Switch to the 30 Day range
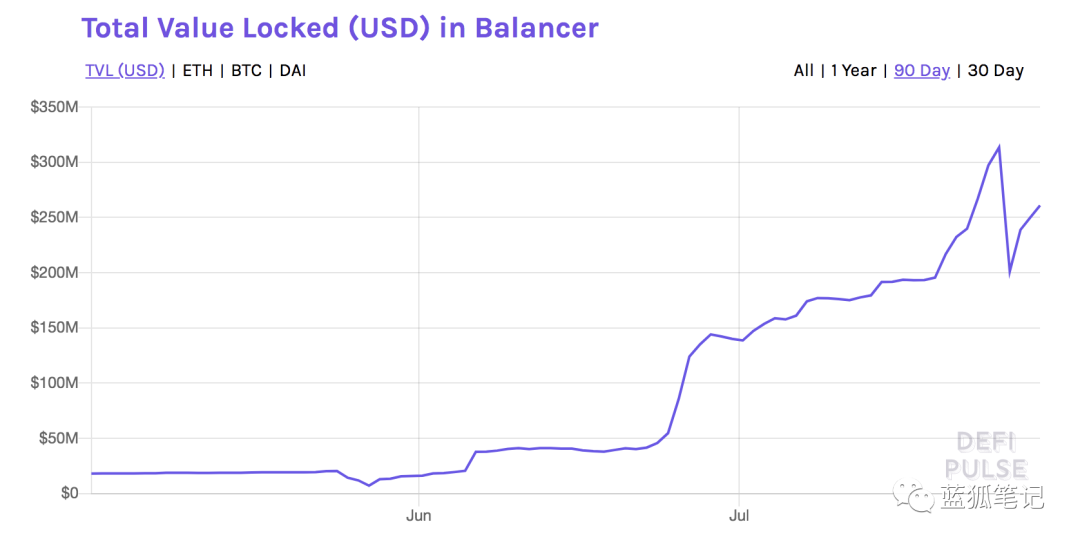Screen dimensions: 1080x544 coord(996,71)
